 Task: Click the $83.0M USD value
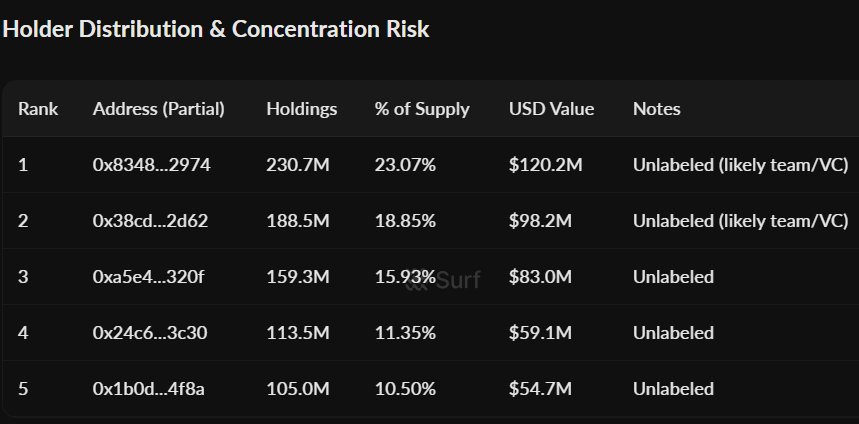pyautogui.click(x=542, y=276)
